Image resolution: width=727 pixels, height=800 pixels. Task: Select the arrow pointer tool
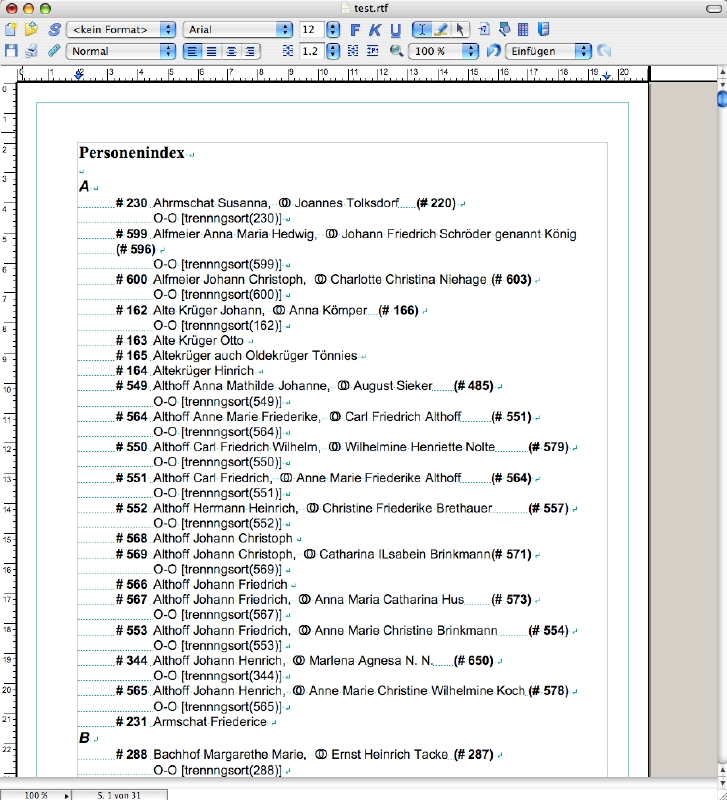click(460, 30)
